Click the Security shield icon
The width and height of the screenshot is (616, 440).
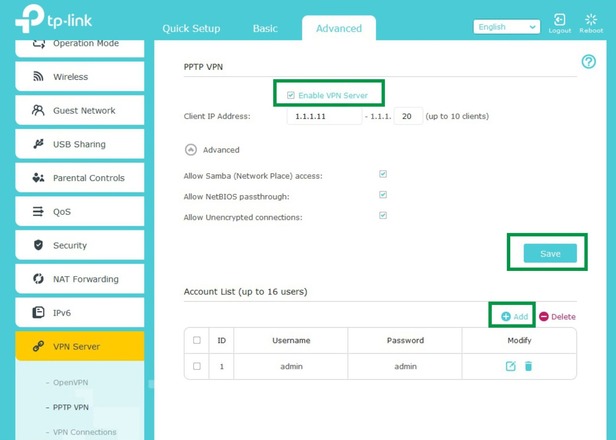[x=38, y=245]
